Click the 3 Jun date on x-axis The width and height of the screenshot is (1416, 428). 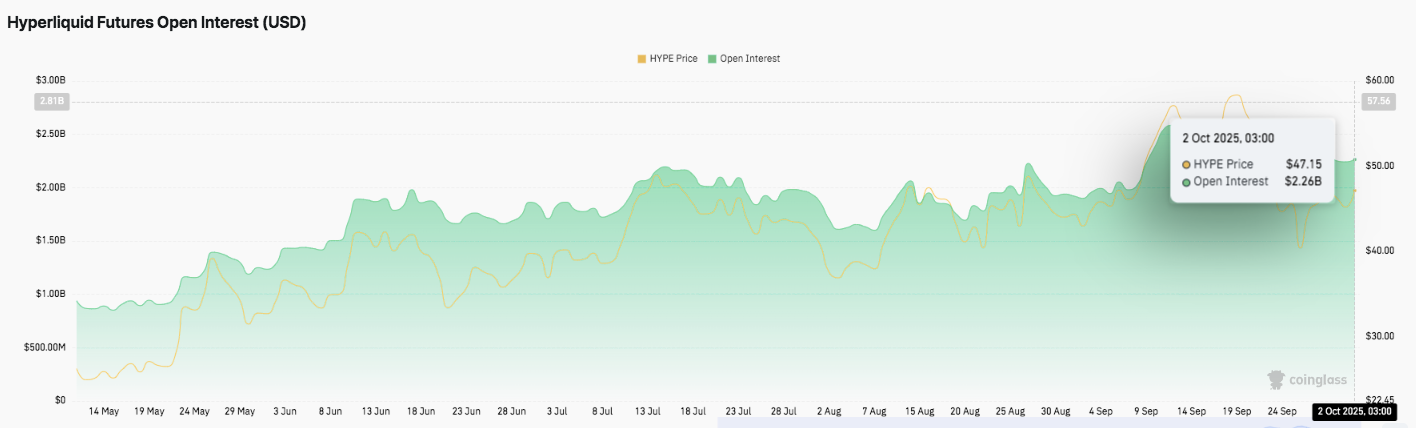pyautogui.click(x=284, y=411)
